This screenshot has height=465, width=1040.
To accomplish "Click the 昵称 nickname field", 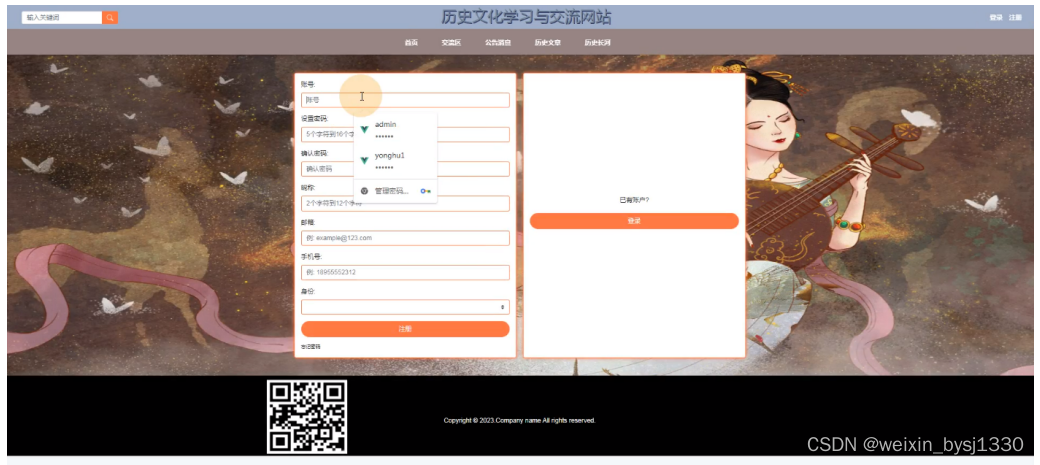I will (x=405, y=204).
